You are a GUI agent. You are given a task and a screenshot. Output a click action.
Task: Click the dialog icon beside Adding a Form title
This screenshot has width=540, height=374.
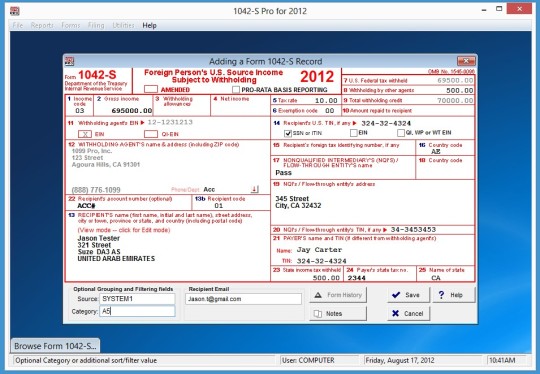click(70, 61)
